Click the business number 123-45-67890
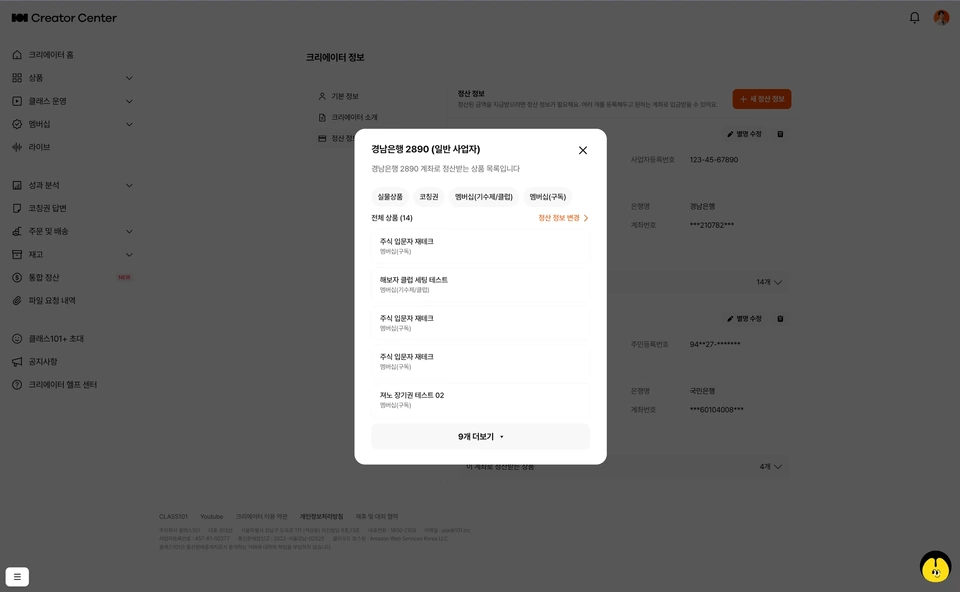 [714, 160]
